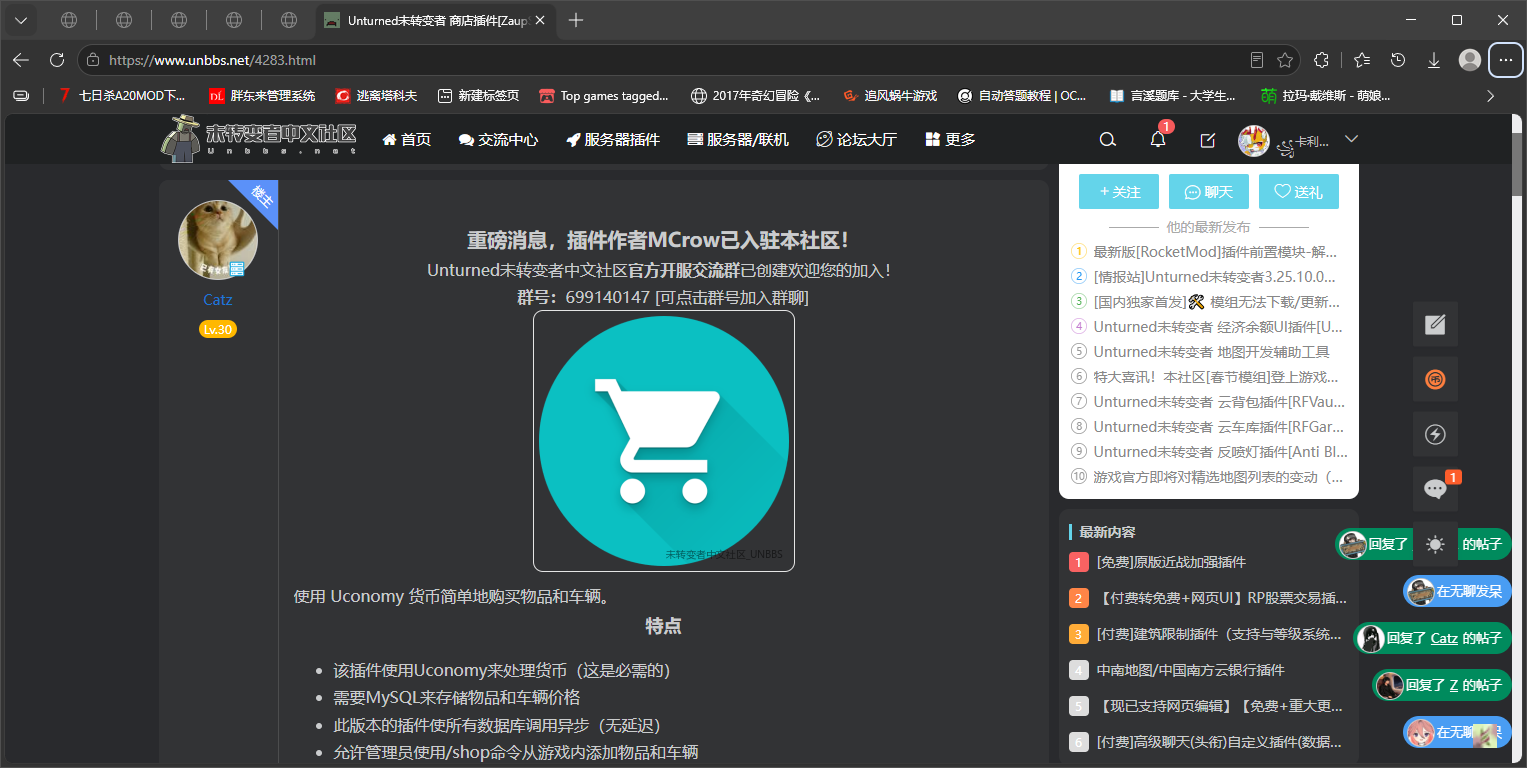1527x768 pixels.
Task: Send a gift with 送礼 button
Action: pos(1299,192)
